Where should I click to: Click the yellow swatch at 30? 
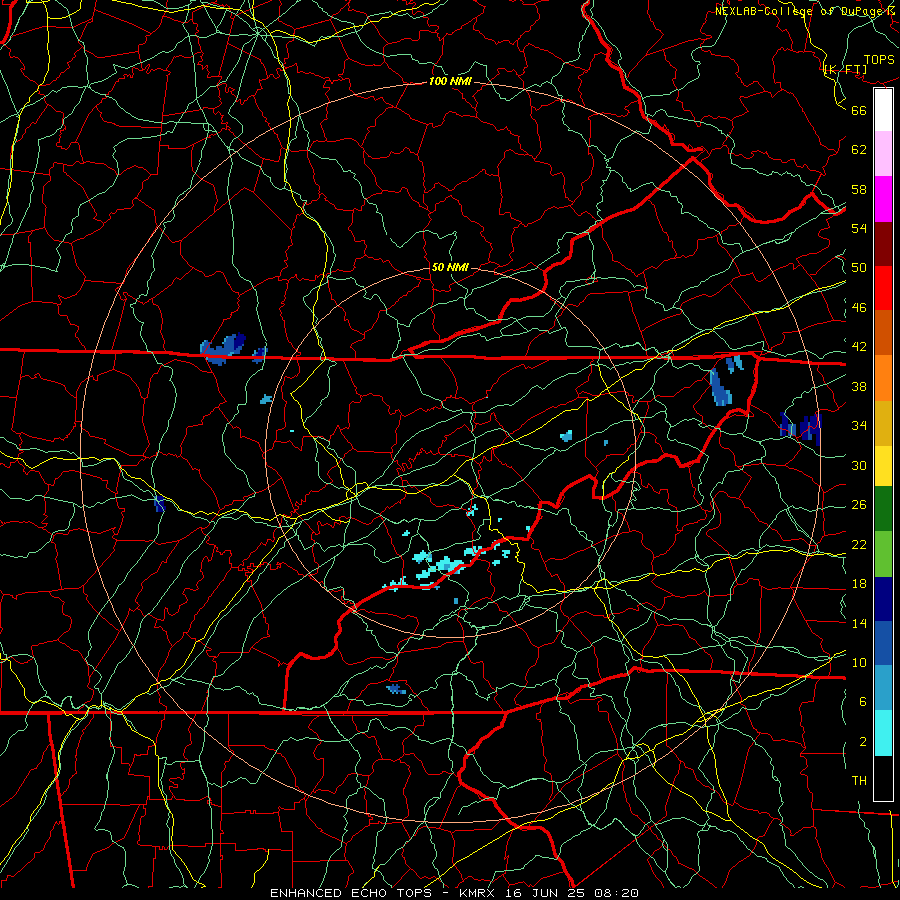883,466
